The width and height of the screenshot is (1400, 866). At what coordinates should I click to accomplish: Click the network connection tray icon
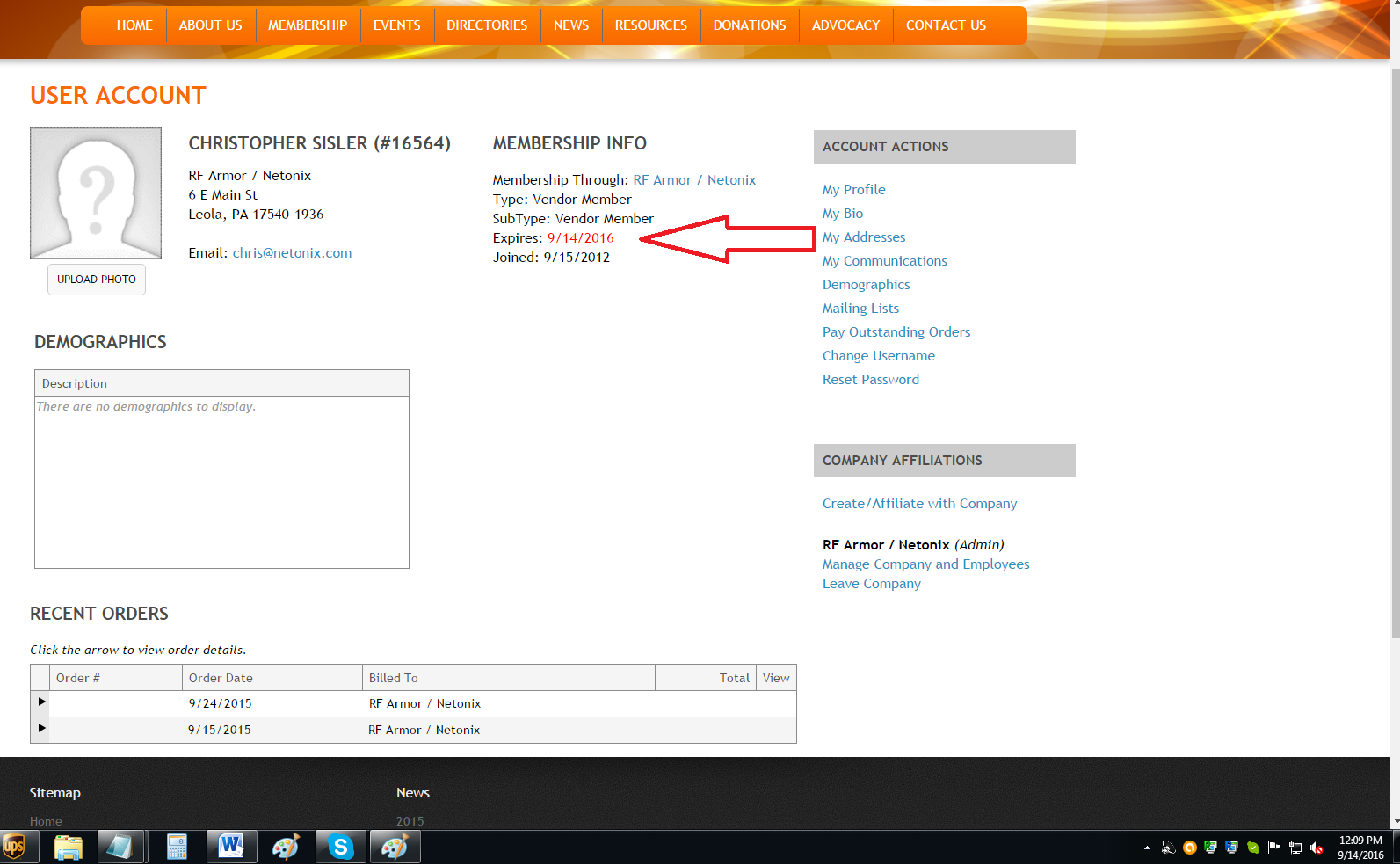point(1295,848)
